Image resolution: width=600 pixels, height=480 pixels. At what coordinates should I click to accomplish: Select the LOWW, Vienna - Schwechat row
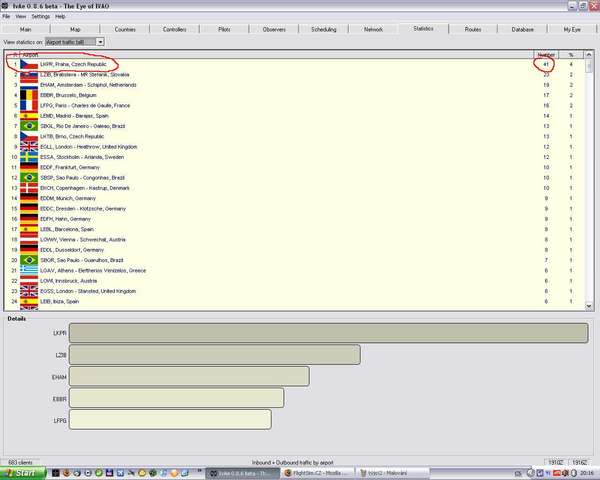click(x=295, y=240)
